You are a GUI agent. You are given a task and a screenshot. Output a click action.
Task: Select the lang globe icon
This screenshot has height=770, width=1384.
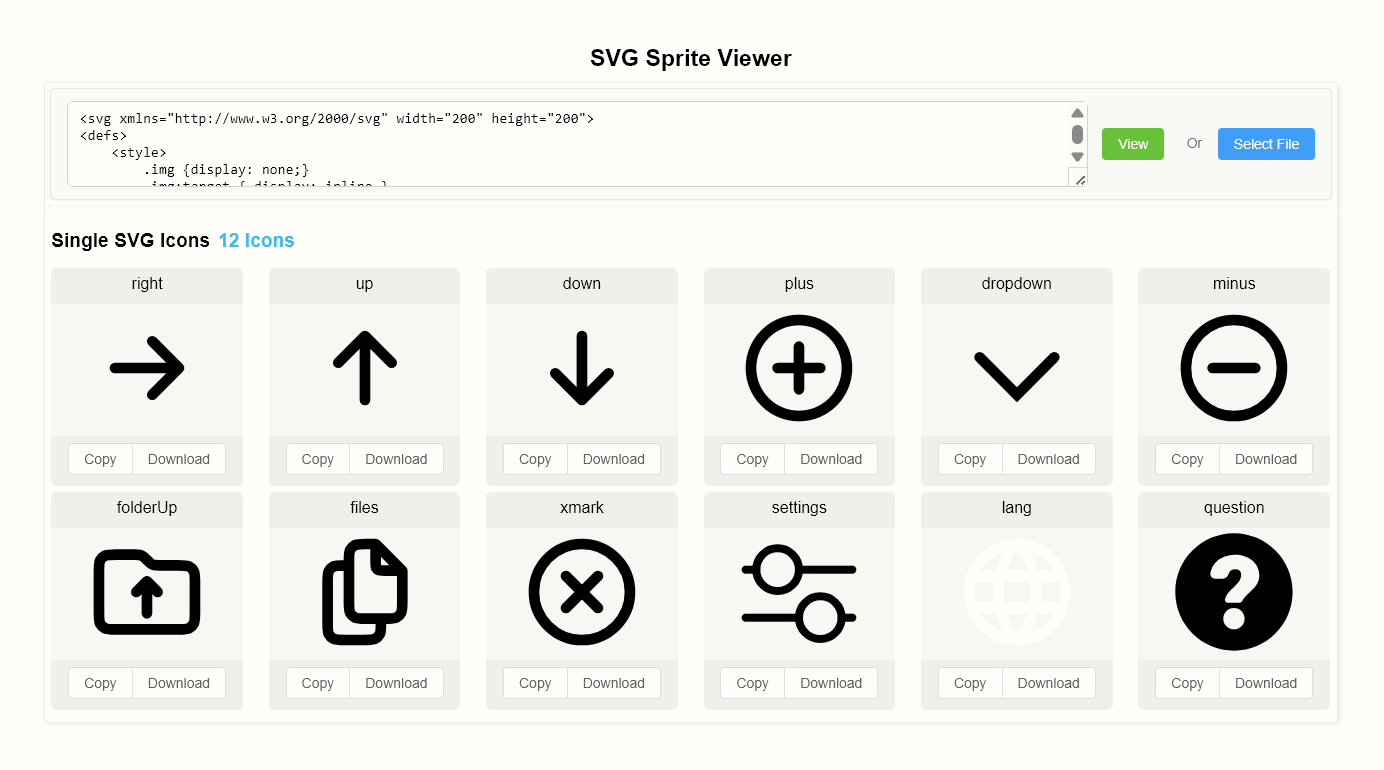tap(1016, 592)
